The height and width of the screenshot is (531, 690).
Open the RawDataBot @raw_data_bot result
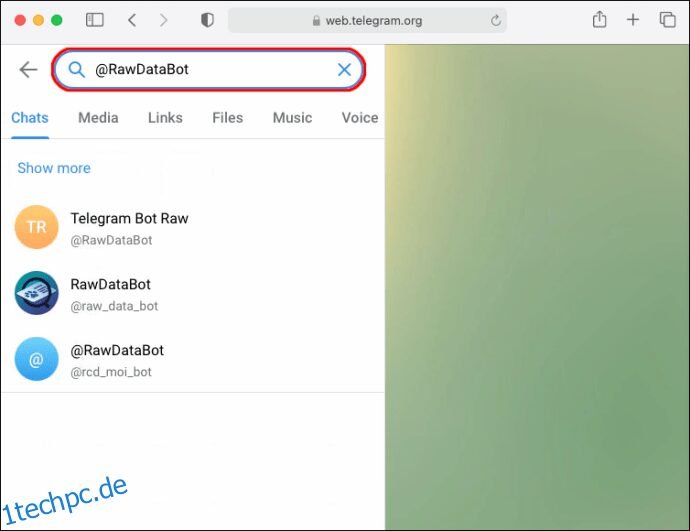click(193, 293)
